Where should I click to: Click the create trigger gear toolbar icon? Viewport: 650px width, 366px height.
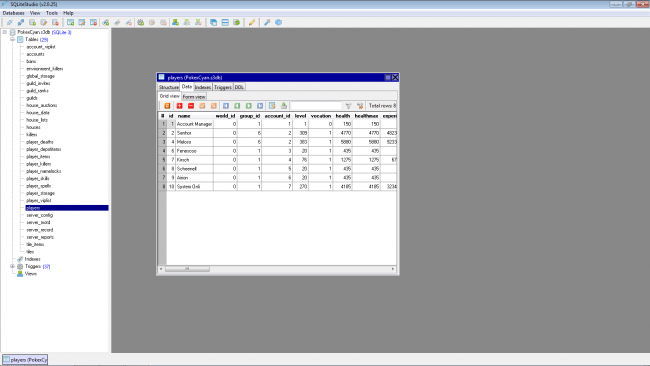141,22
